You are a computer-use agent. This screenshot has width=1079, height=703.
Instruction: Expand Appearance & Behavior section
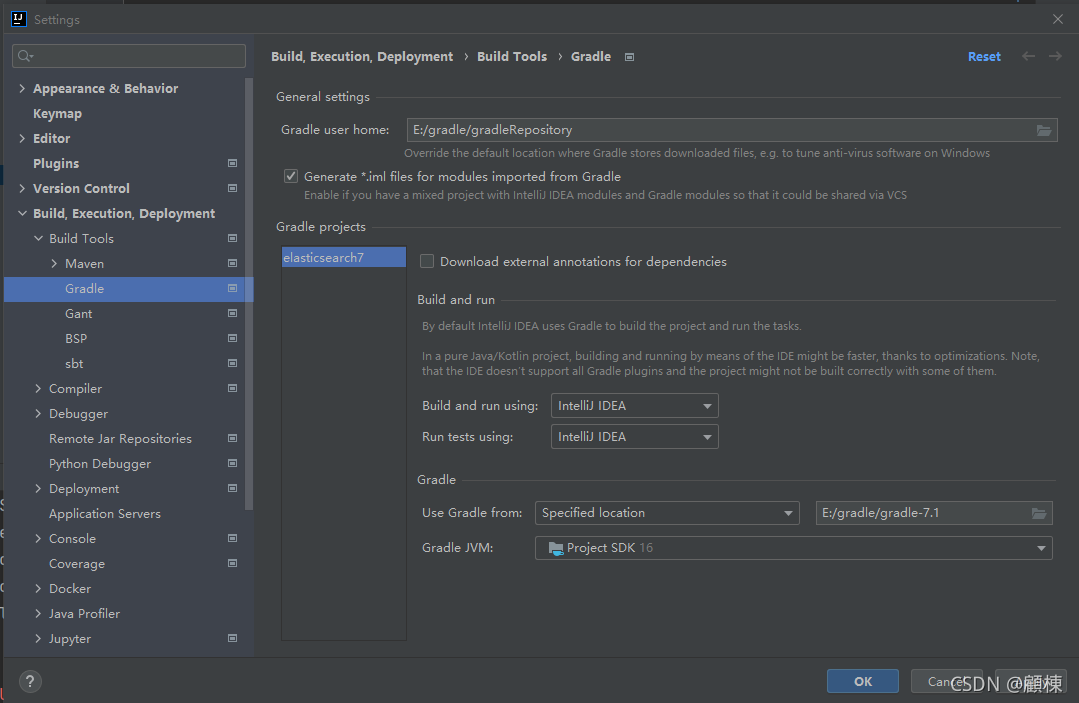point(22,88)
